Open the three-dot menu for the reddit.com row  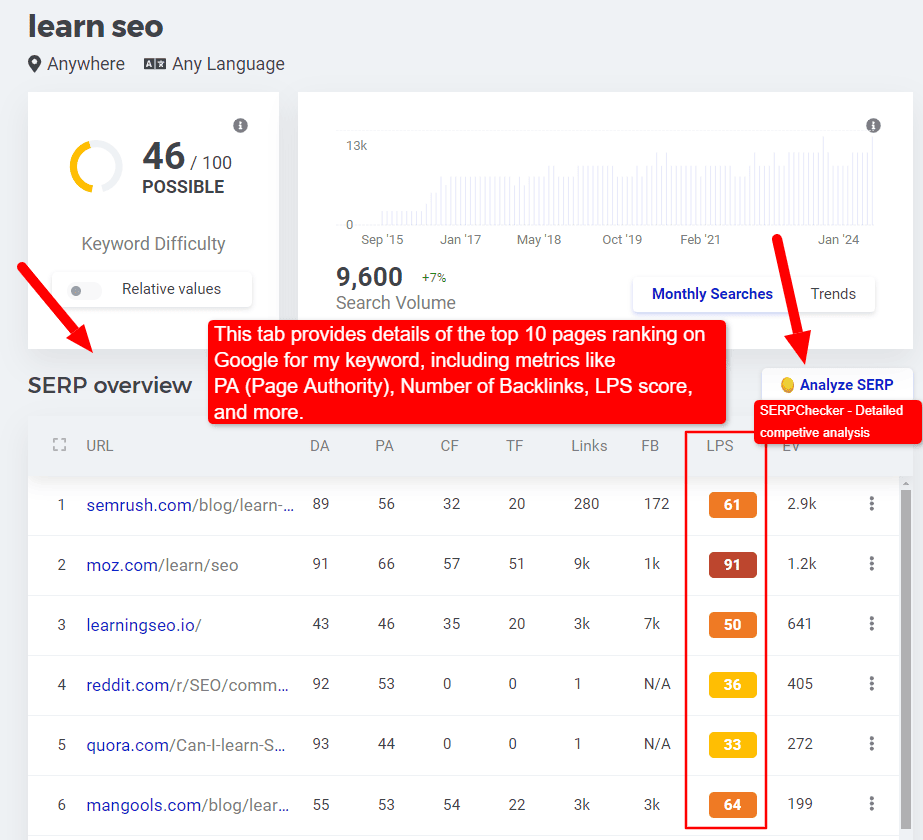[x=872, y=684]
